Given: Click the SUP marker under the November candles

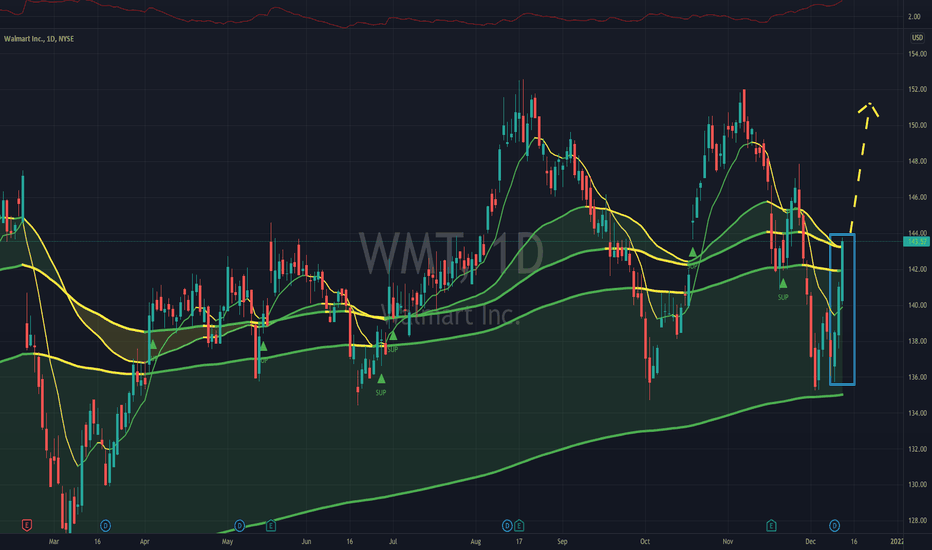Looking at the screenshot, I should pyautogui.click(x=783, y=297).
